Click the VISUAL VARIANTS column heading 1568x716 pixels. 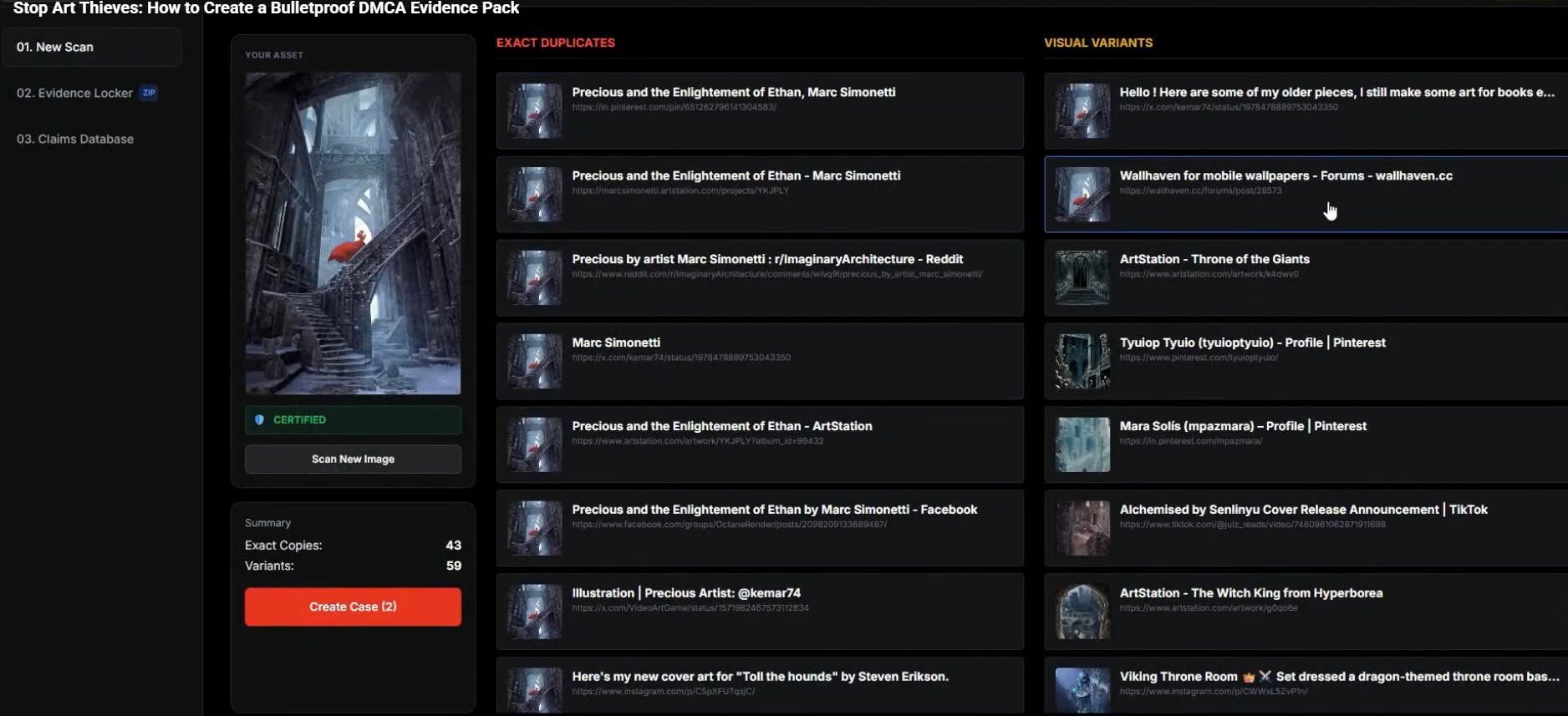[1098, 43]
